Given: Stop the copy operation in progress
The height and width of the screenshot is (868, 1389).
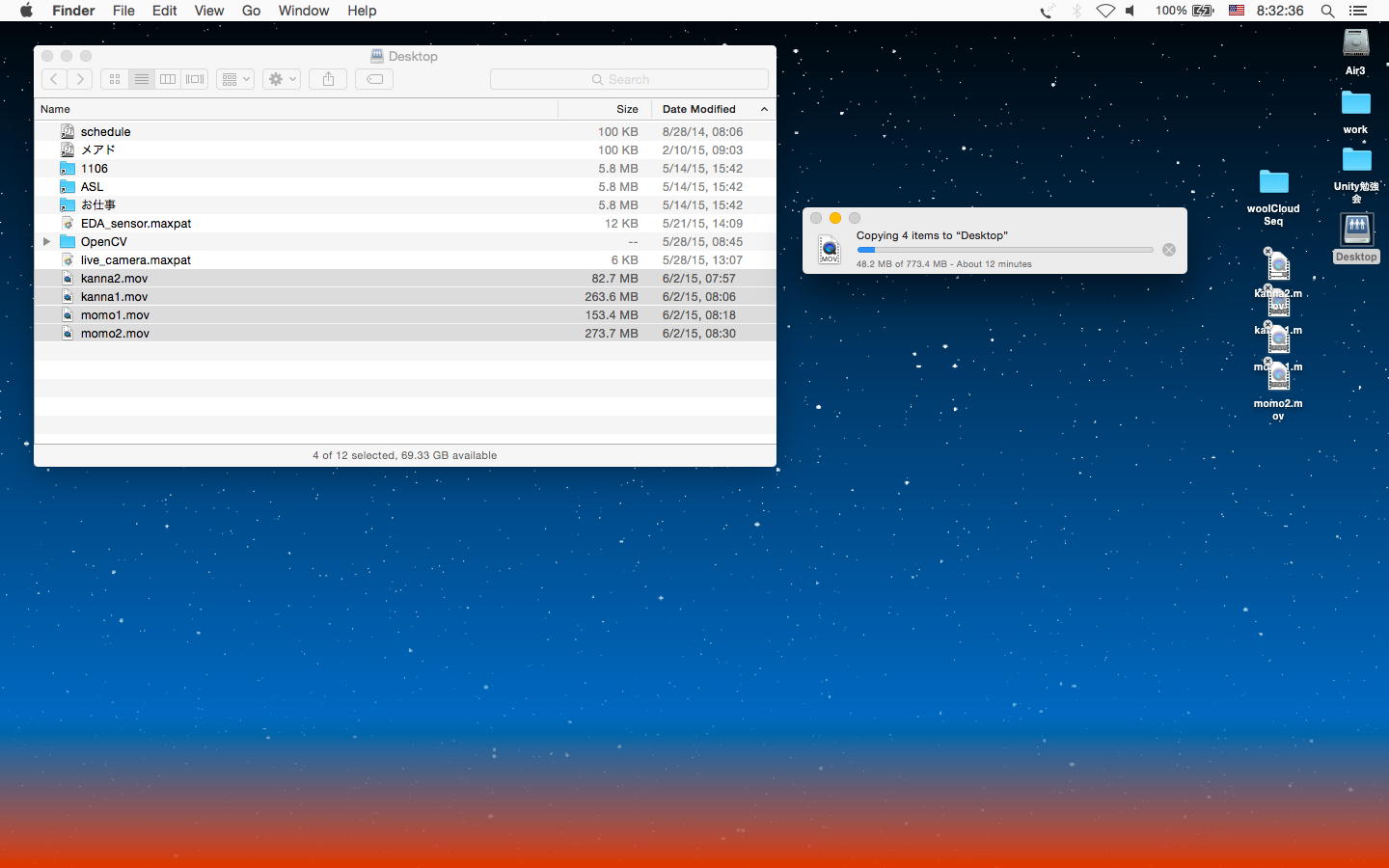Looking at the screenshot, I should [1168, 250].
